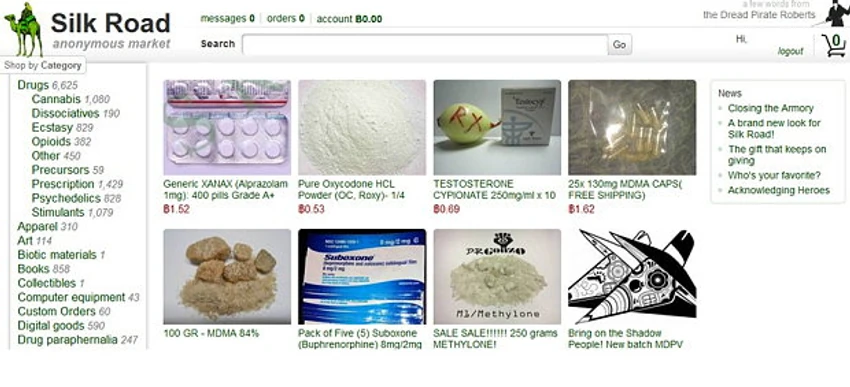Open the shopping cart icon
Image resolution: width=850 pixels, height=387 pixels.
[x=834, y=45]
